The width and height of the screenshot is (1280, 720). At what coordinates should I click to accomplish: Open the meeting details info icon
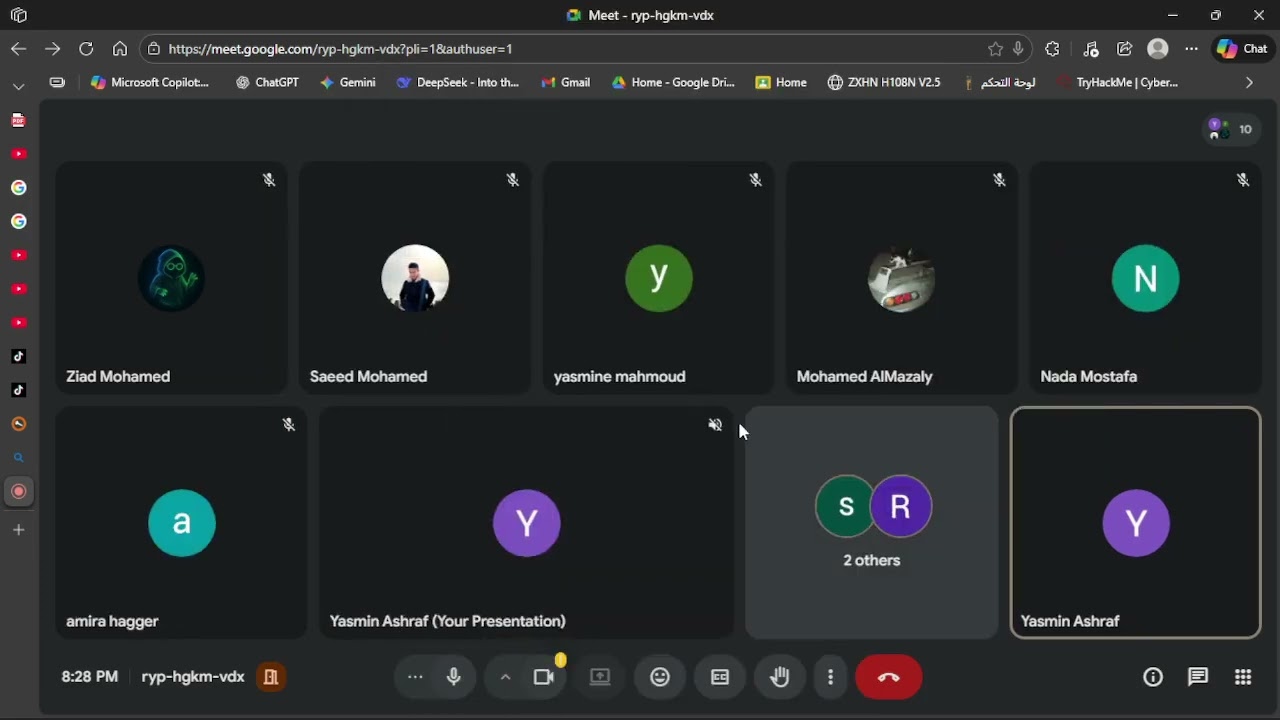[x=1153, y=677]
